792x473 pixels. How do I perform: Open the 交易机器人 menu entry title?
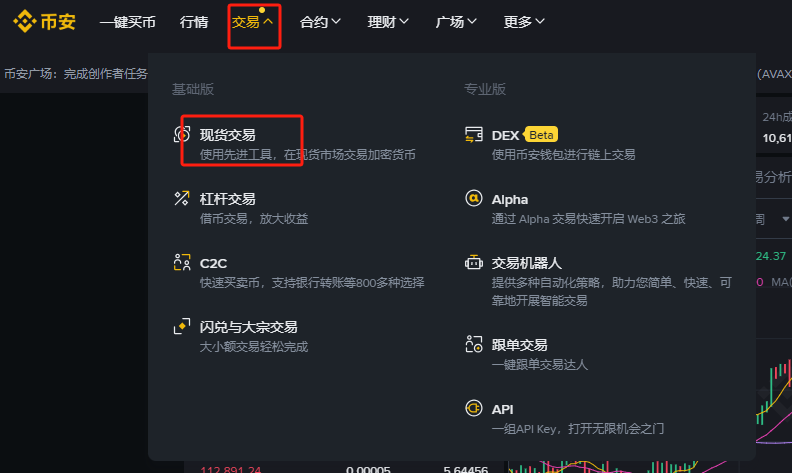pos(526,263)
